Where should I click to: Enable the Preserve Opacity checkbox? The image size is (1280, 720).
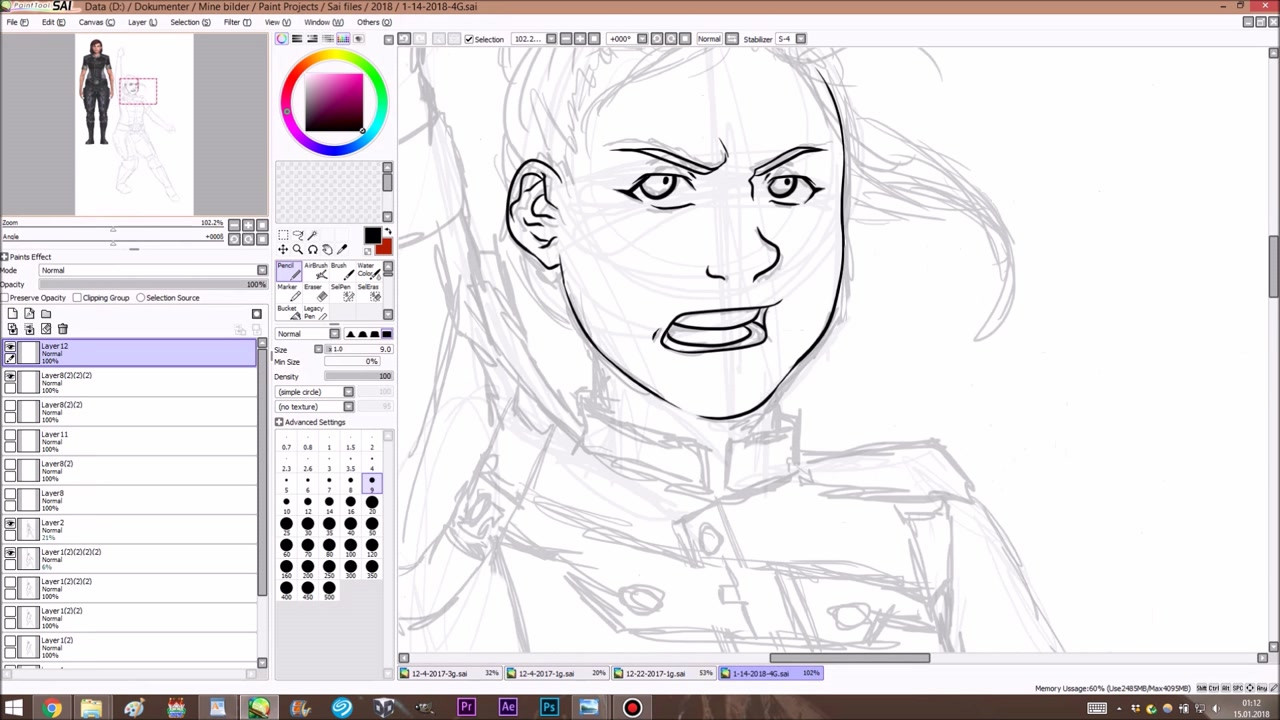pos(6,298)
